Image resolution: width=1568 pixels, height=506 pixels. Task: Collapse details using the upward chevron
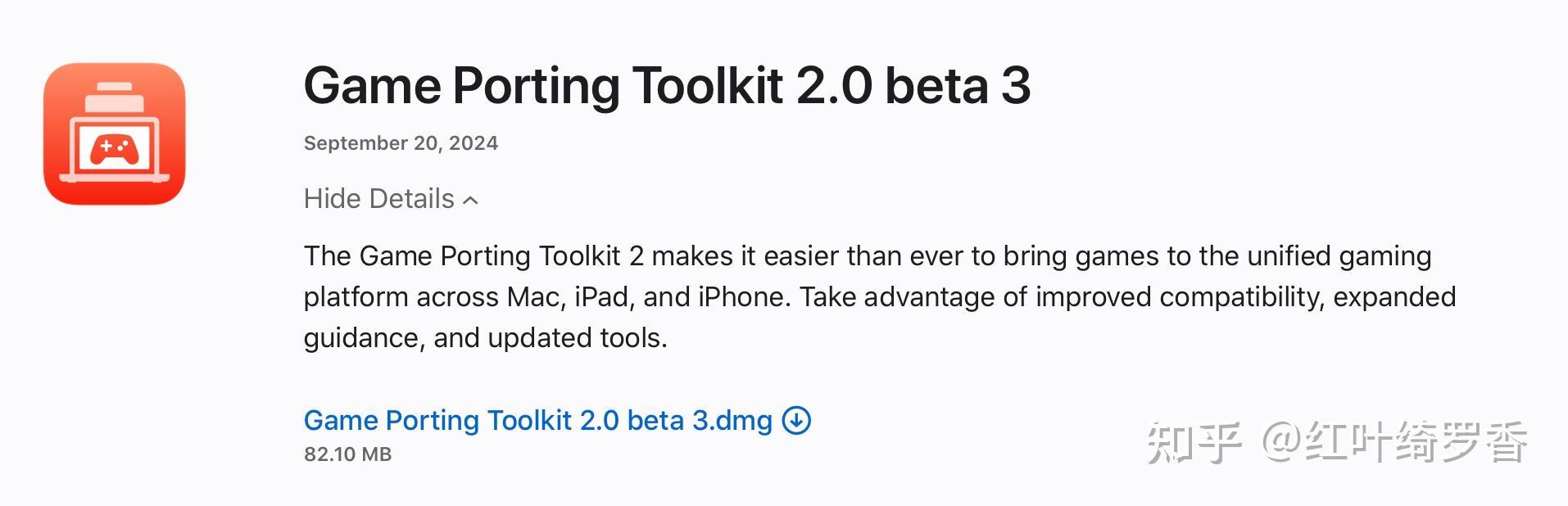tap(471, 200)
